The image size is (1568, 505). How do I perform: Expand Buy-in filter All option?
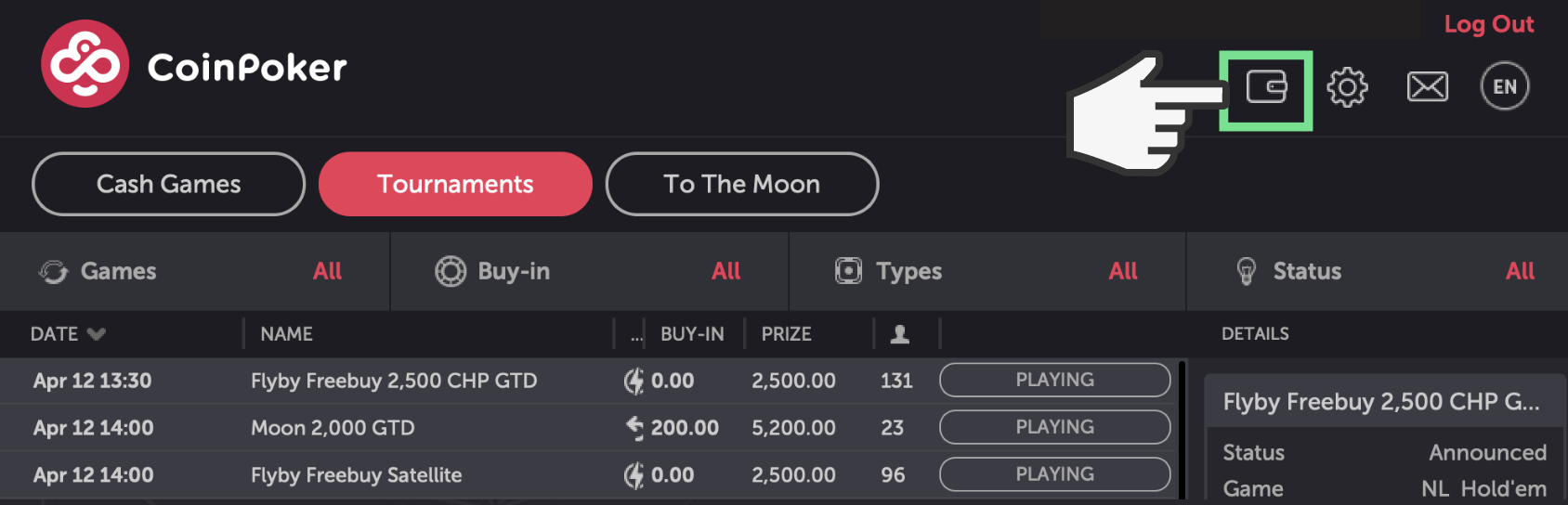[725, 271]
